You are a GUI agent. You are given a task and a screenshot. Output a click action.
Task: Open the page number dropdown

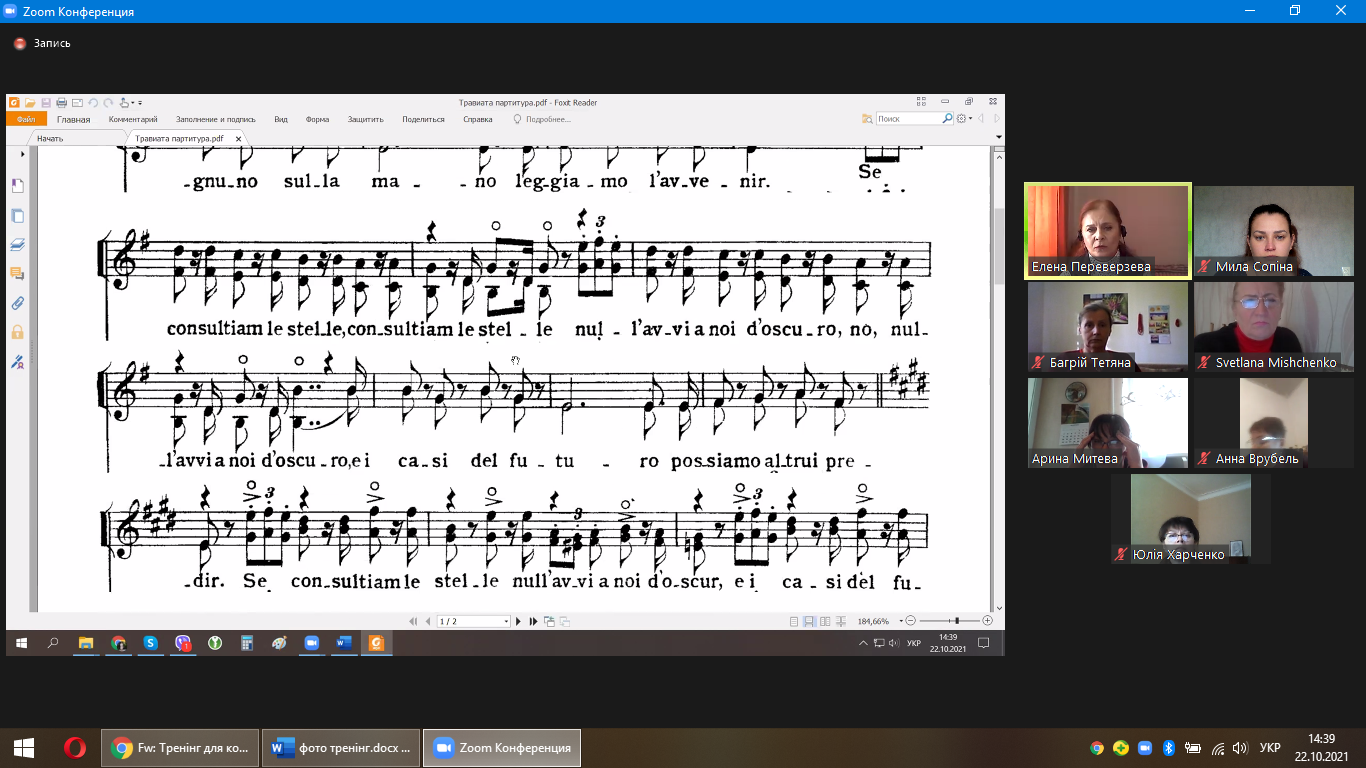(x=506, y=621)
